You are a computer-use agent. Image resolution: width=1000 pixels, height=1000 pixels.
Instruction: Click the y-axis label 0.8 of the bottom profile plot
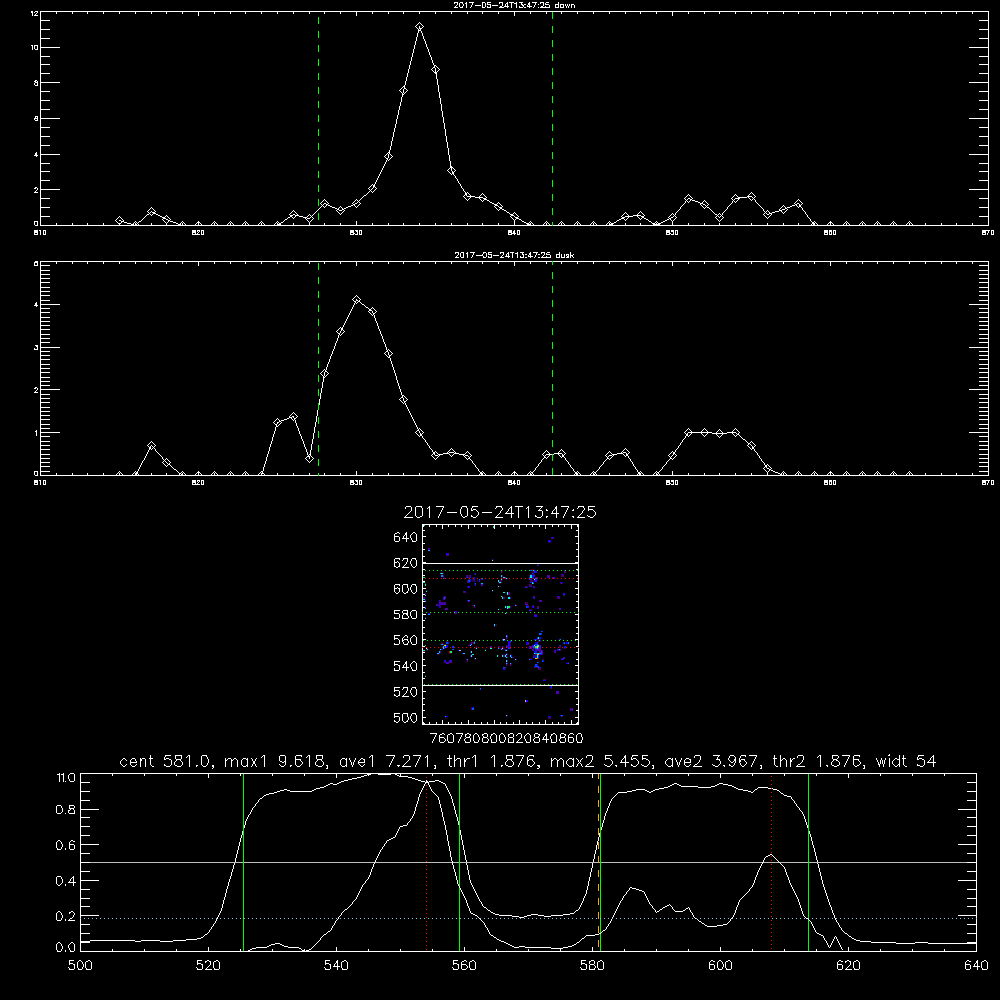tap(66, 810)
